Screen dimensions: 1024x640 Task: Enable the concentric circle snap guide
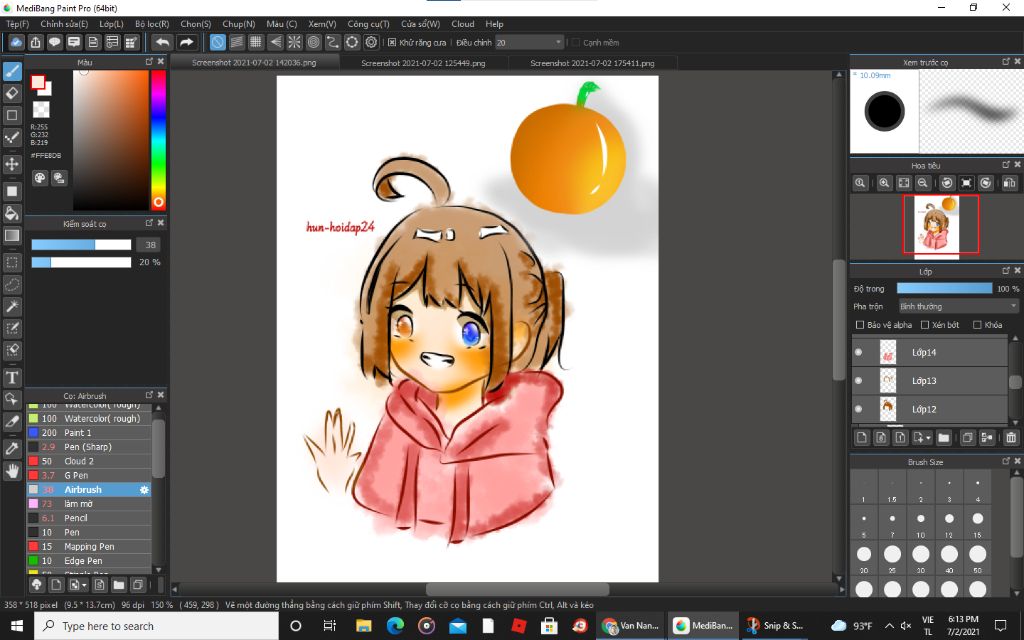point(313,42)
